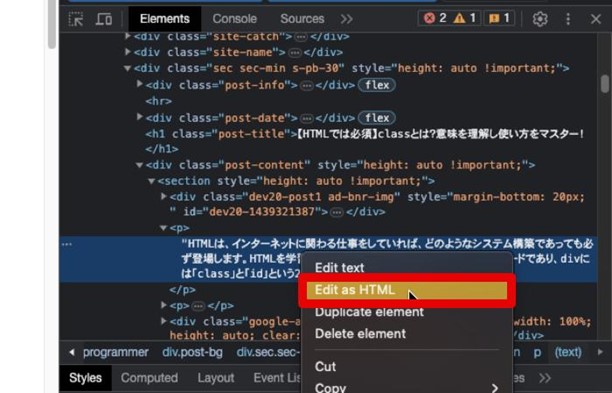Expand the collapsed p element
The width and height of the screenshot is (612, 393).
click(164, 305)
